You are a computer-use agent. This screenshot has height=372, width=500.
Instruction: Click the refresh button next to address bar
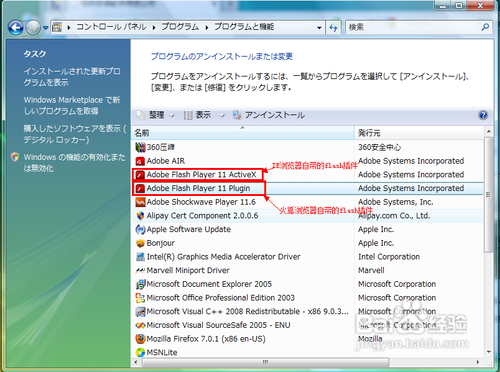tap(333, 27)
